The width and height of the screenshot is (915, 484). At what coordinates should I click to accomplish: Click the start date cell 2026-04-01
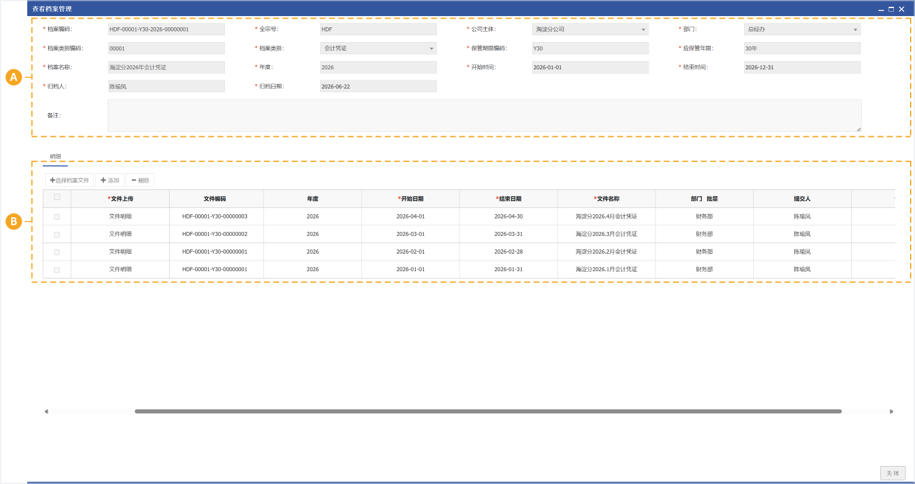pyautogui.click(x=411, y=216)
